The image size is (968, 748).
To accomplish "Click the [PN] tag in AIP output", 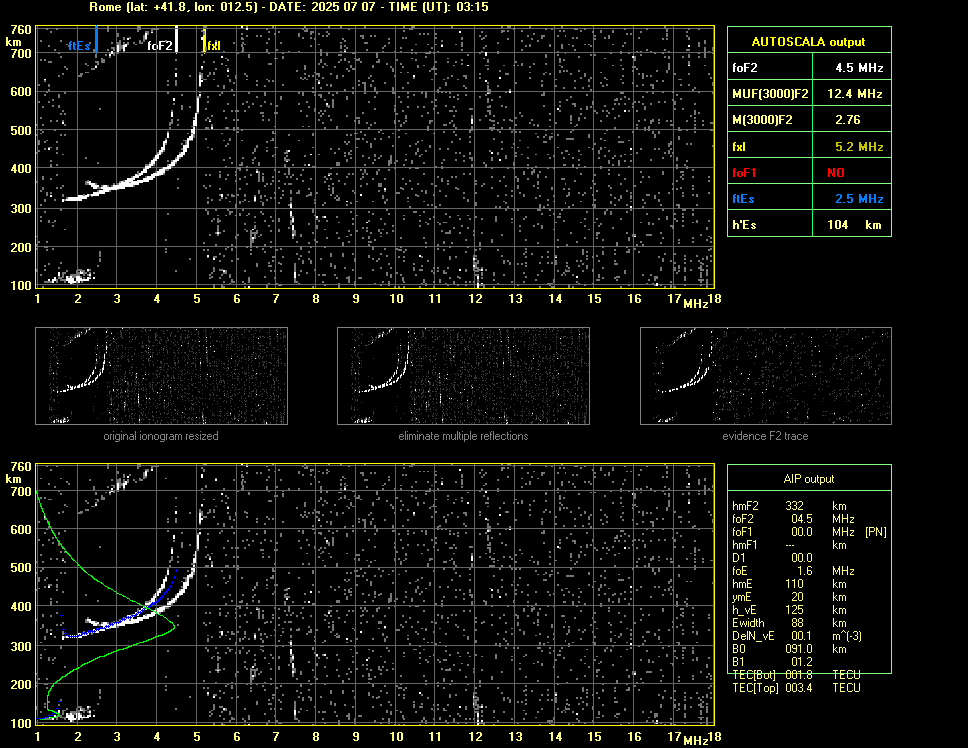I will pyautogui.click(x=875, y=531).
